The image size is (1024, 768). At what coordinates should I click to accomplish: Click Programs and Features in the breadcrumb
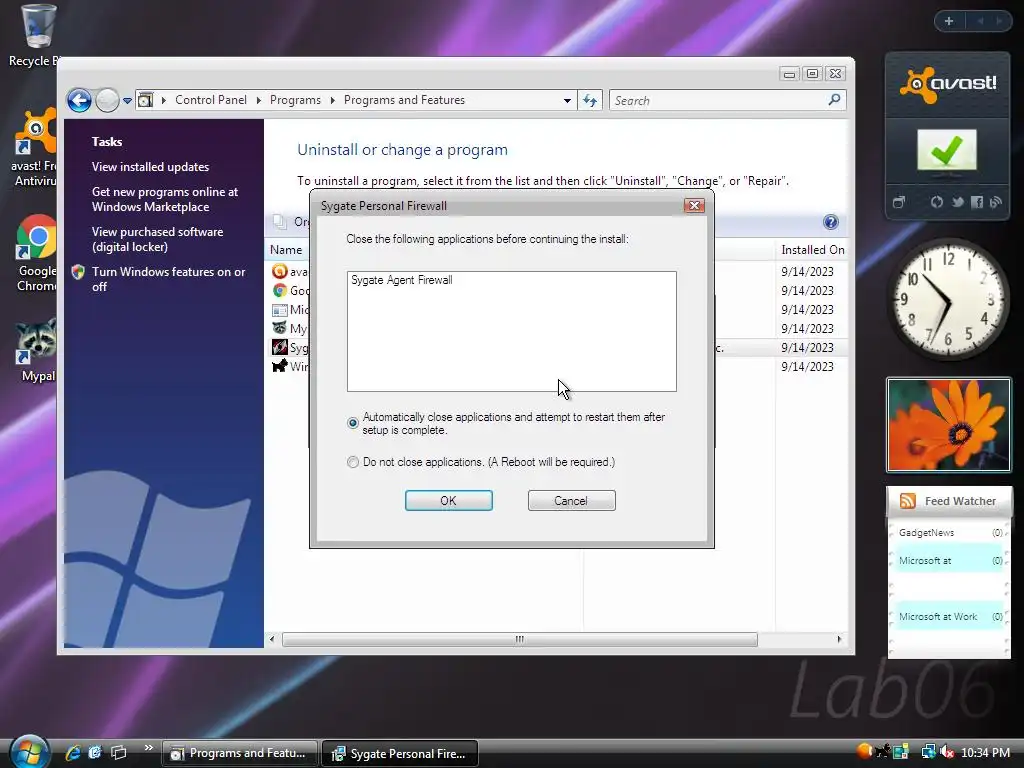tap(404, 100)
